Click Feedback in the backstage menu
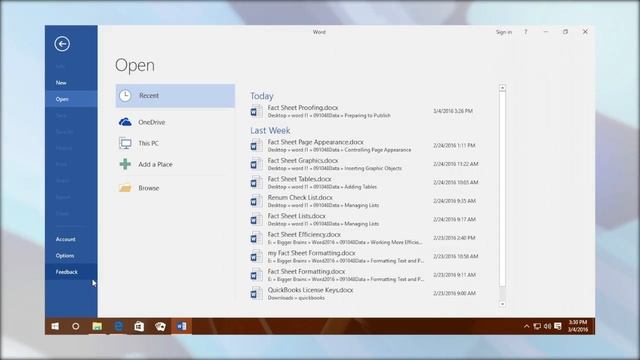 [x=71, y=272]
